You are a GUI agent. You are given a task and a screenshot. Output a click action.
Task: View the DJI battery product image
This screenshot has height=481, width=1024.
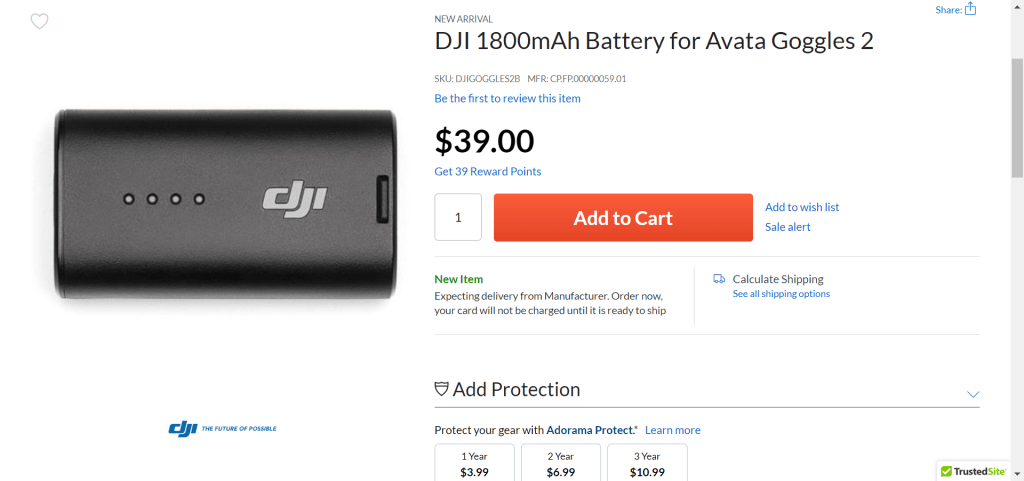point(225,203)
